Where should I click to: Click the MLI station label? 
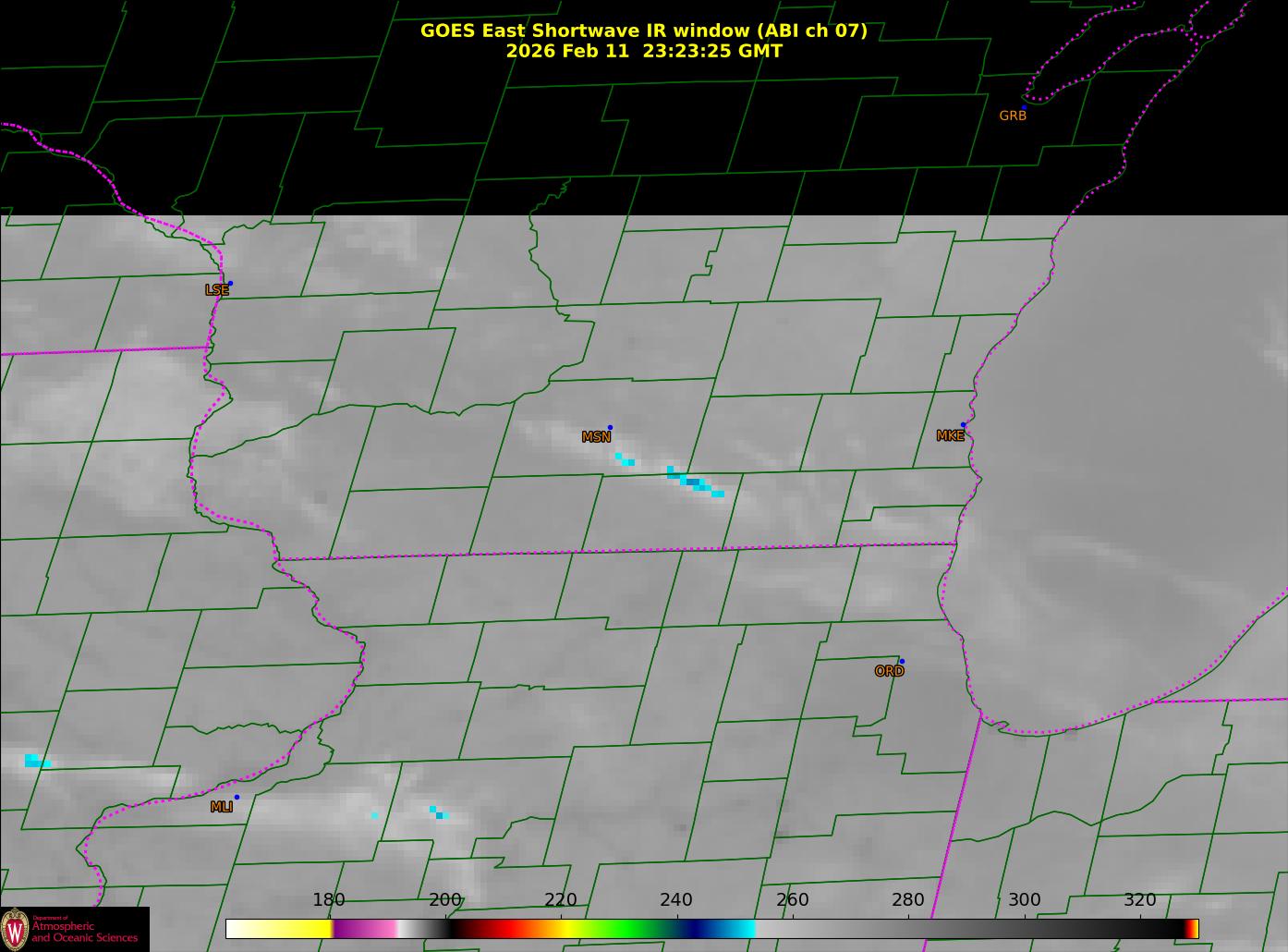[x=221, y=807]
